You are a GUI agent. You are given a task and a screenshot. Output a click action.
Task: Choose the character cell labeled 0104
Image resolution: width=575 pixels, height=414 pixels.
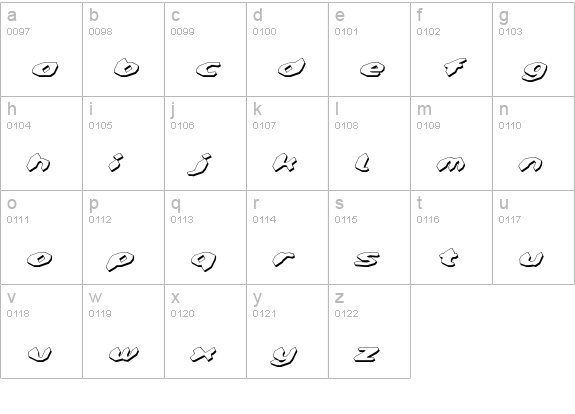(41, 143)
